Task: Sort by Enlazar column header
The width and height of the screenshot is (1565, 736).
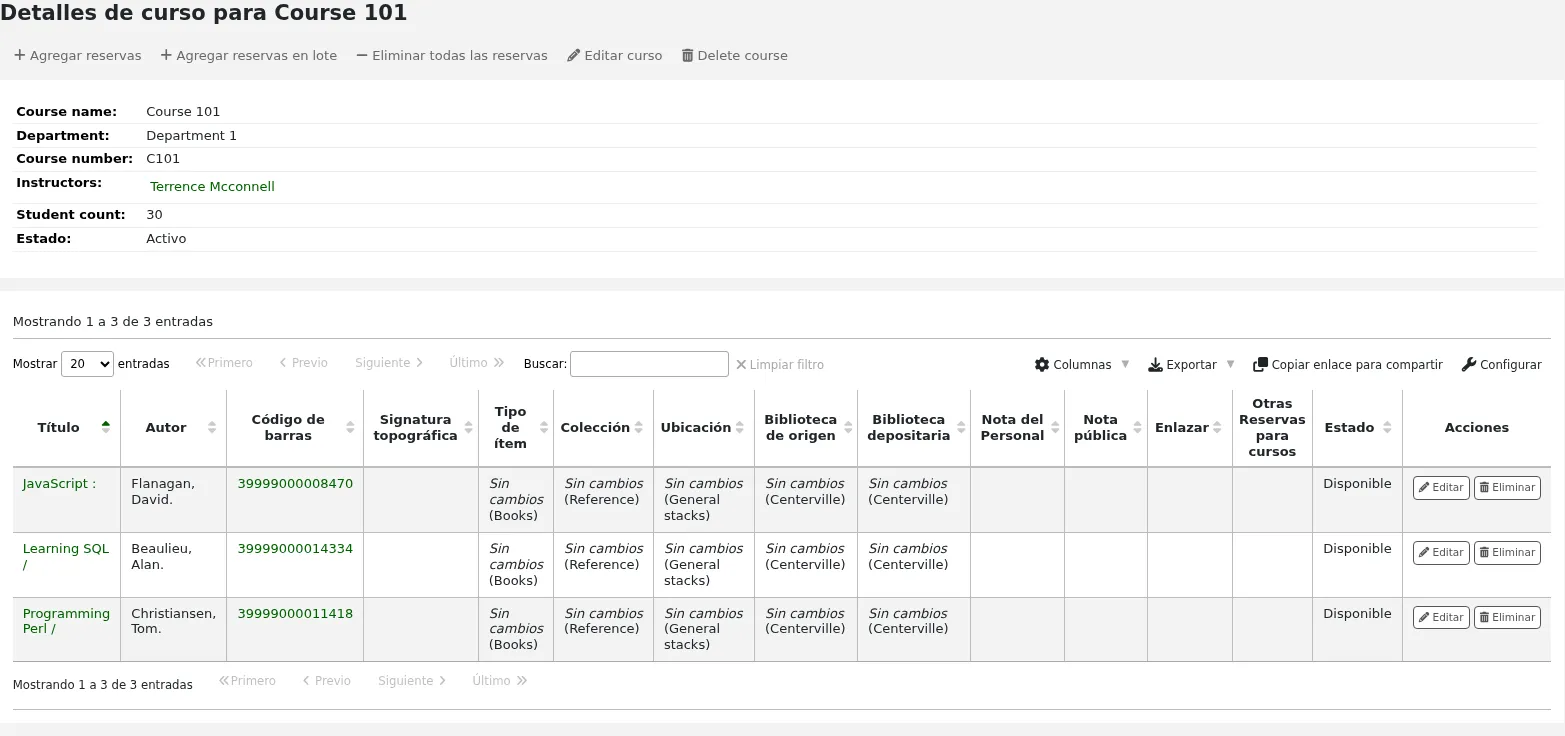Action: pyautogui.click(x=1190, y=428)
